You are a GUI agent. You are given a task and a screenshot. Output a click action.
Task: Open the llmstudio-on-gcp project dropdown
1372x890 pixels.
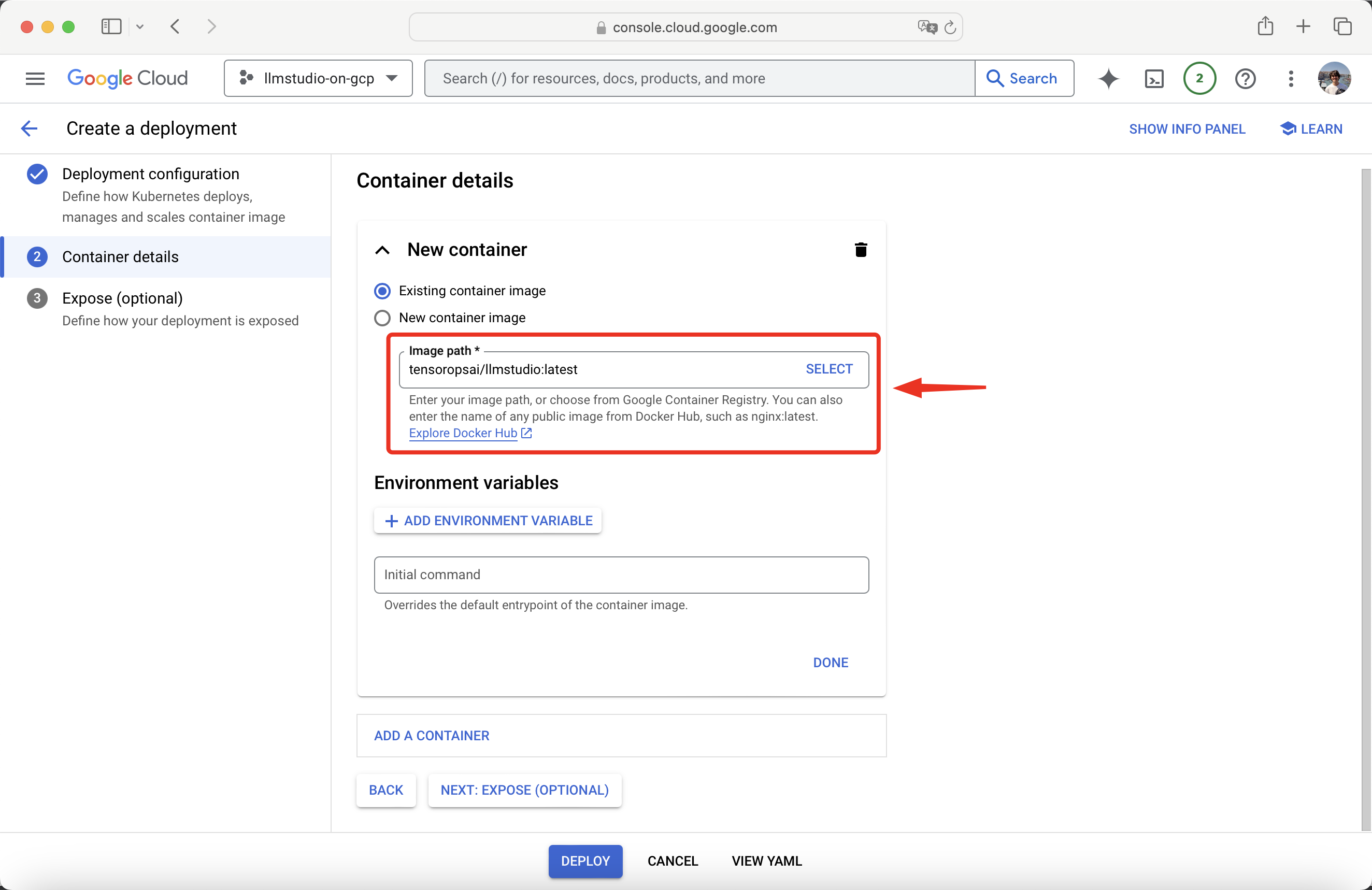click(318, 78)
